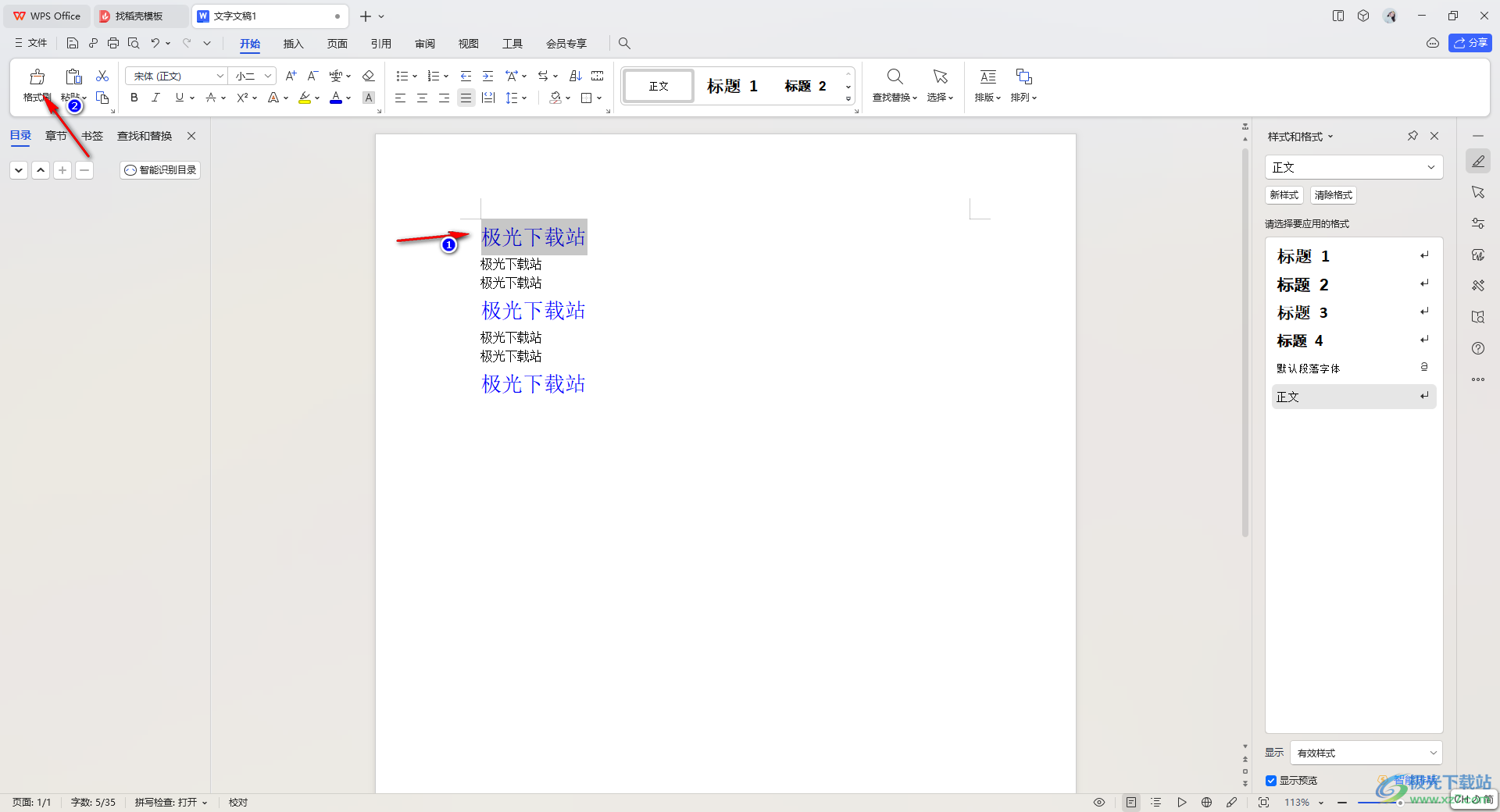Select 标题 3 in styles list
The width and height of the screenshot is (1500, 812).
1354,312
